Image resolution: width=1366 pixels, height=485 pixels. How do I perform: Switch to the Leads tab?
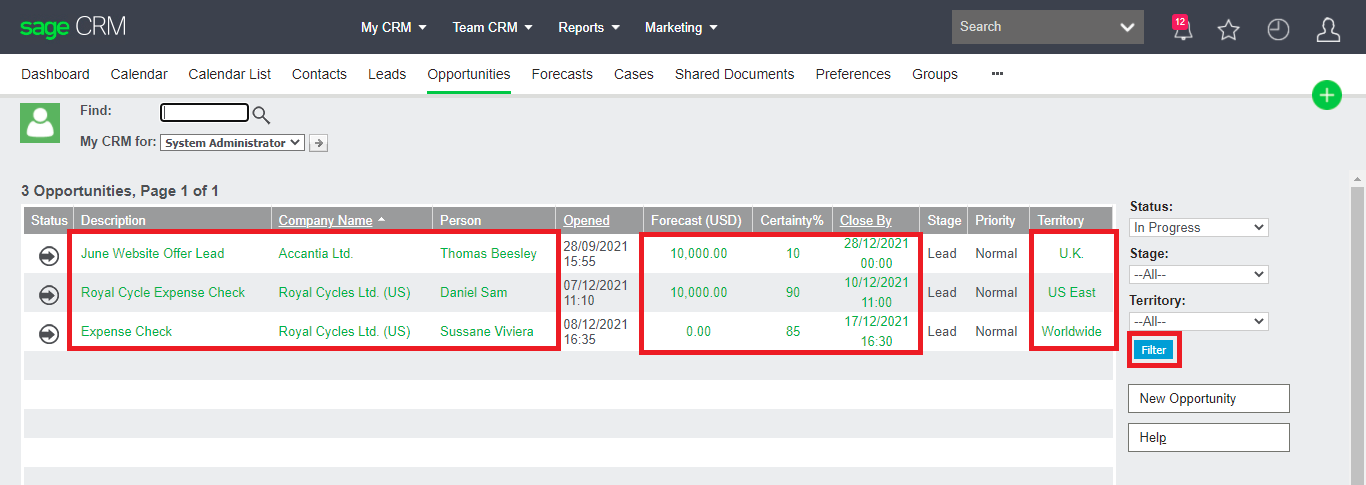pos(387,74)
